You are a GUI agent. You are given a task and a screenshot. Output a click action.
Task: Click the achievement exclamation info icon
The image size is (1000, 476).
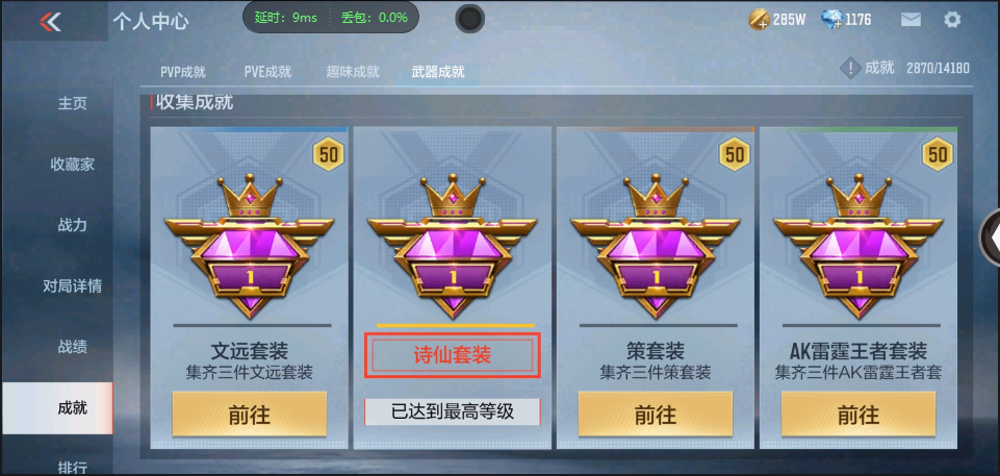click(851, 68)
